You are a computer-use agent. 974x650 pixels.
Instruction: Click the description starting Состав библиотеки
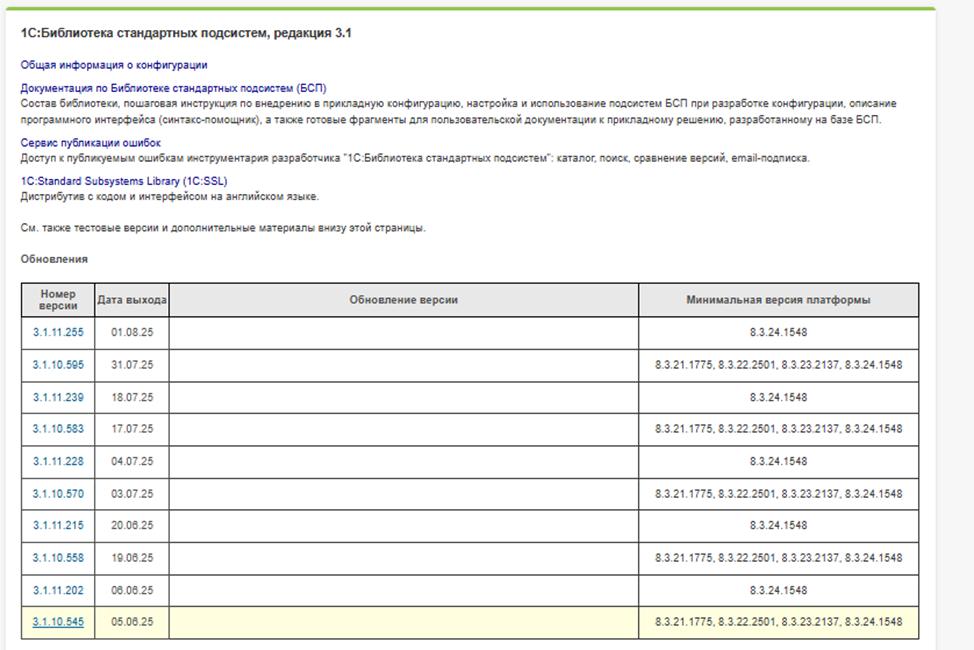[458, 111]
